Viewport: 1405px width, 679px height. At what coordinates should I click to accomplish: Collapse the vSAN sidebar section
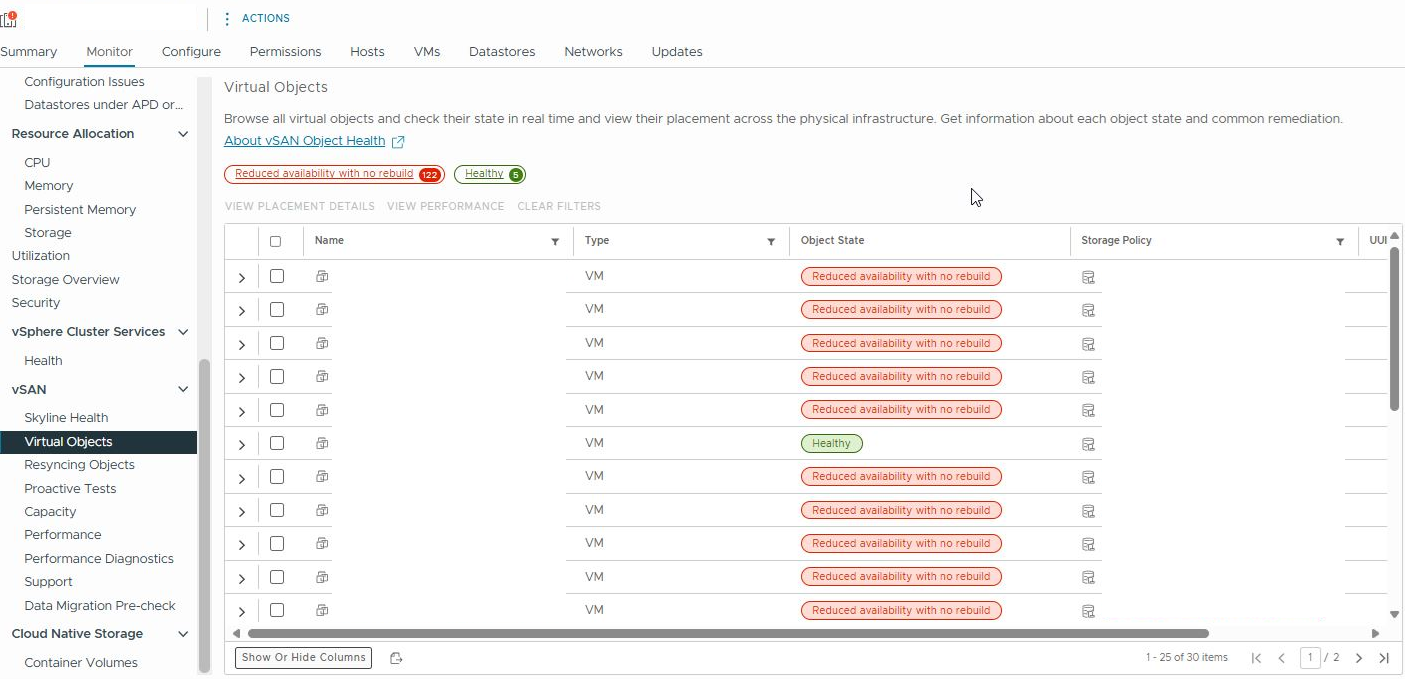click(x=183, y=390)
